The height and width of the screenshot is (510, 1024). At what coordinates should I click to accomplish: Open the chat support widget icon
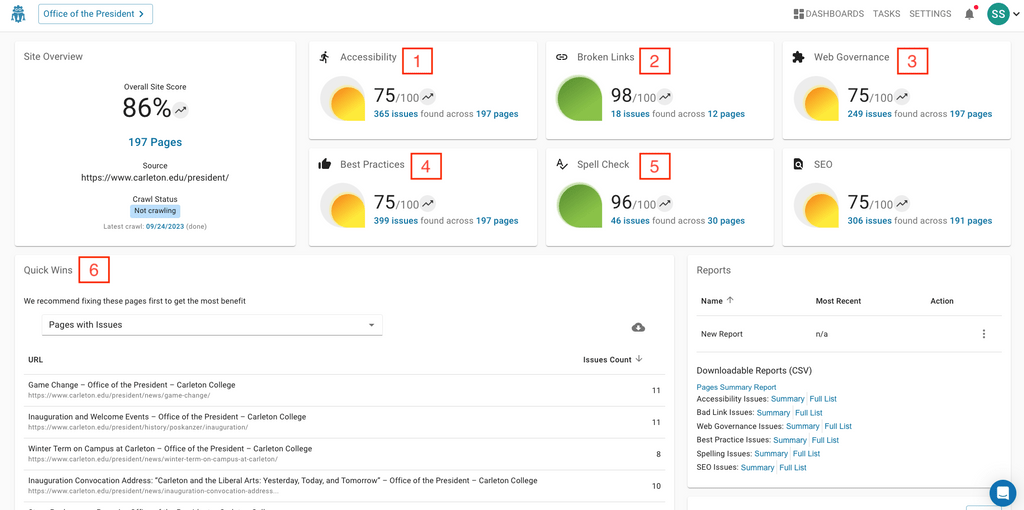(x=1002, y=492)
